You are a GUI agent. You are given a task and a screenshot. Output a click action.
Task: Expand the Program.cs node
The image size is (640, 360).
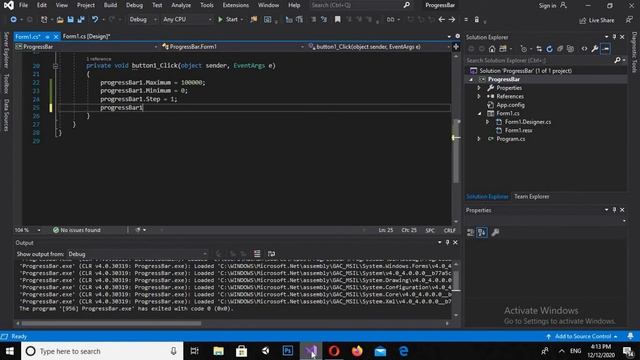pos(479,139)
